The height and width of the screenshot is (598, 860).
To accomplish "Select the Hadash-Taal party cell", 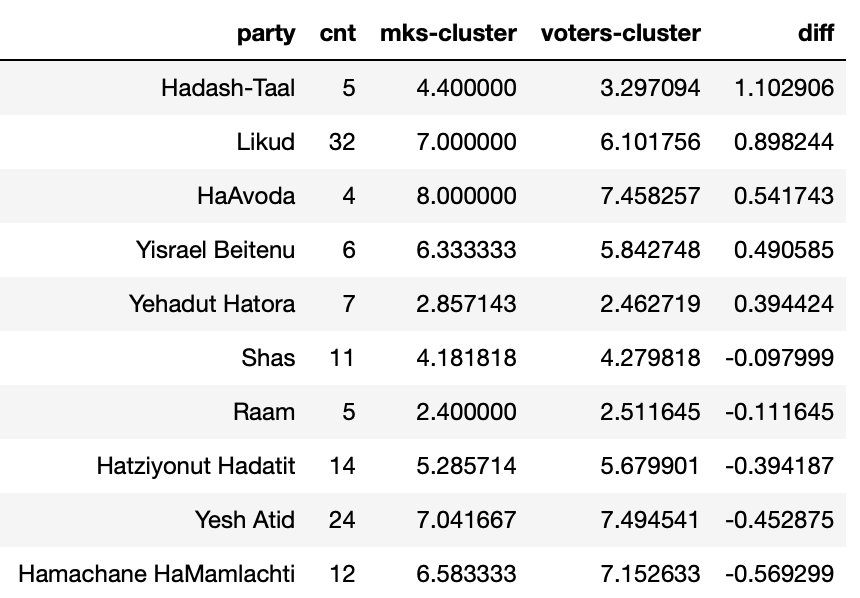I will pyautogui.click(x=228, y=88).
